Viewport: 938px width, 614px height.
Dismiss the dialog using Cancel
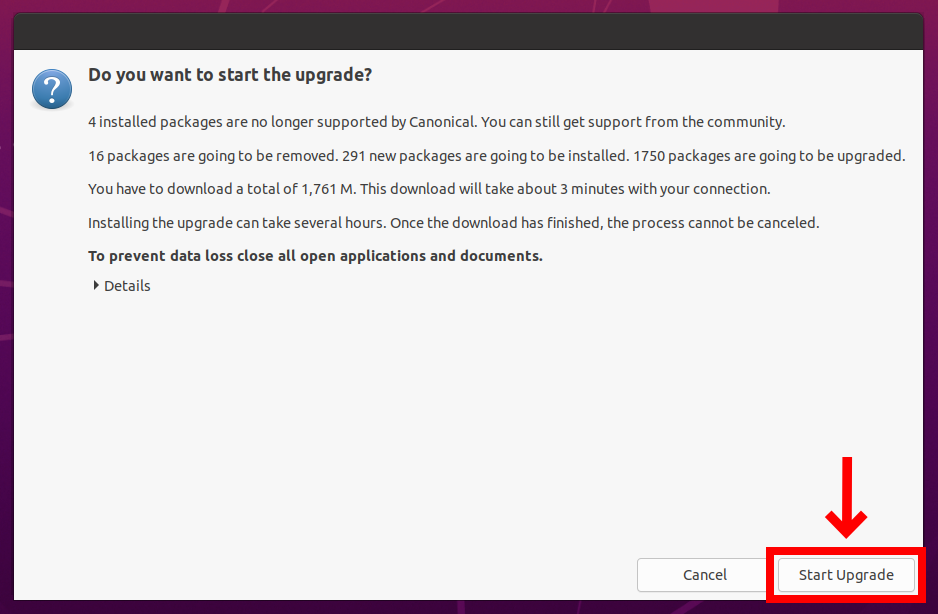pyautogui.click(x=705, y=575)
